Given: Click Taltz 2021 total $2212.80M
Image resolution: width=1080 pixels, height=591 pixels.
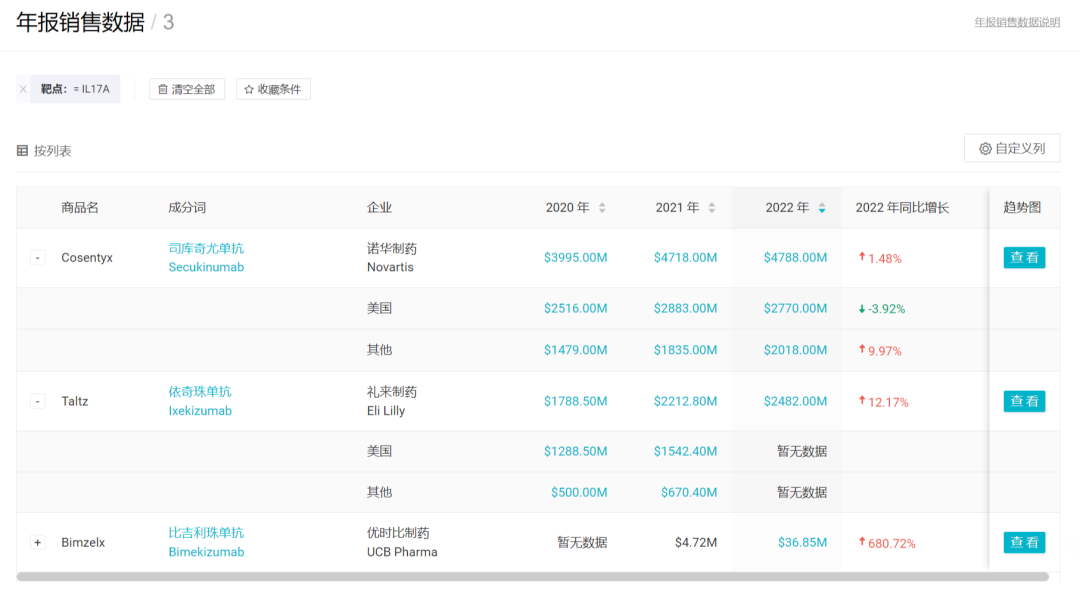Looking at the screenshot, I should click(685, 401).
